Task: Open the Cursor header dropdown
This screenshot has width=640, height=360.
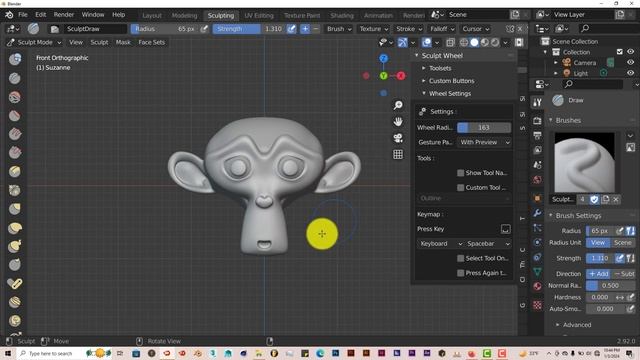Action: (x=475, y=29)
